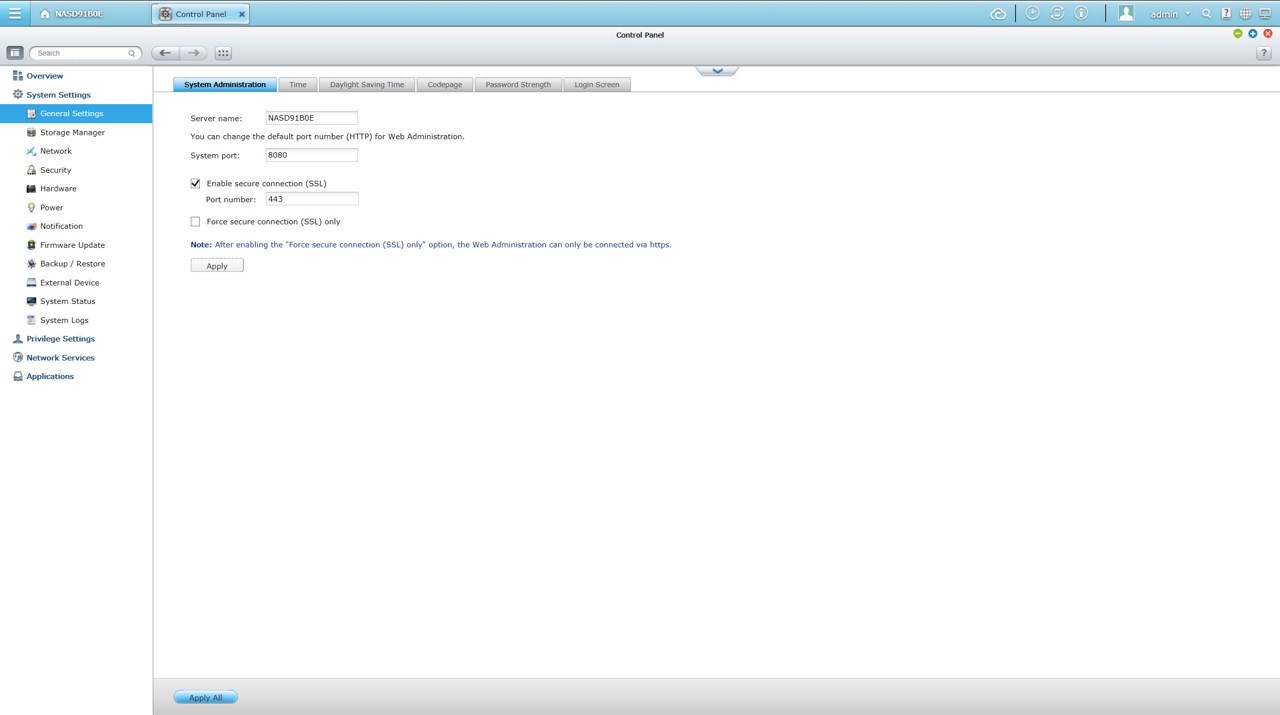Open the Control Panel help question button
The height and width of the screenshot is (715, 1280).
point(1263,53)
